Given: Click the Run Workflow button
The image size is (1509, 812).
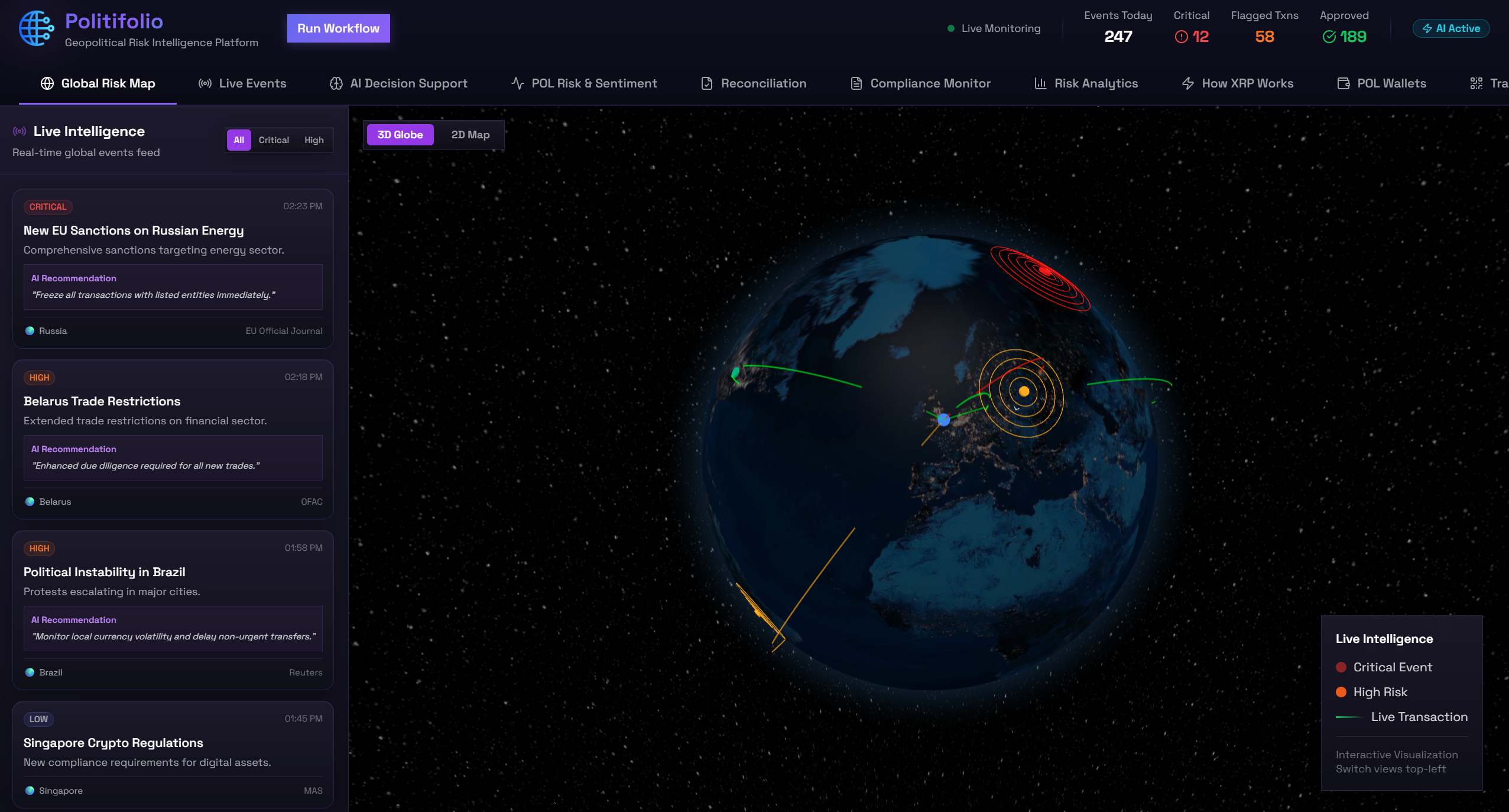Looking at the screenshot, I should [x=338, y=28].
